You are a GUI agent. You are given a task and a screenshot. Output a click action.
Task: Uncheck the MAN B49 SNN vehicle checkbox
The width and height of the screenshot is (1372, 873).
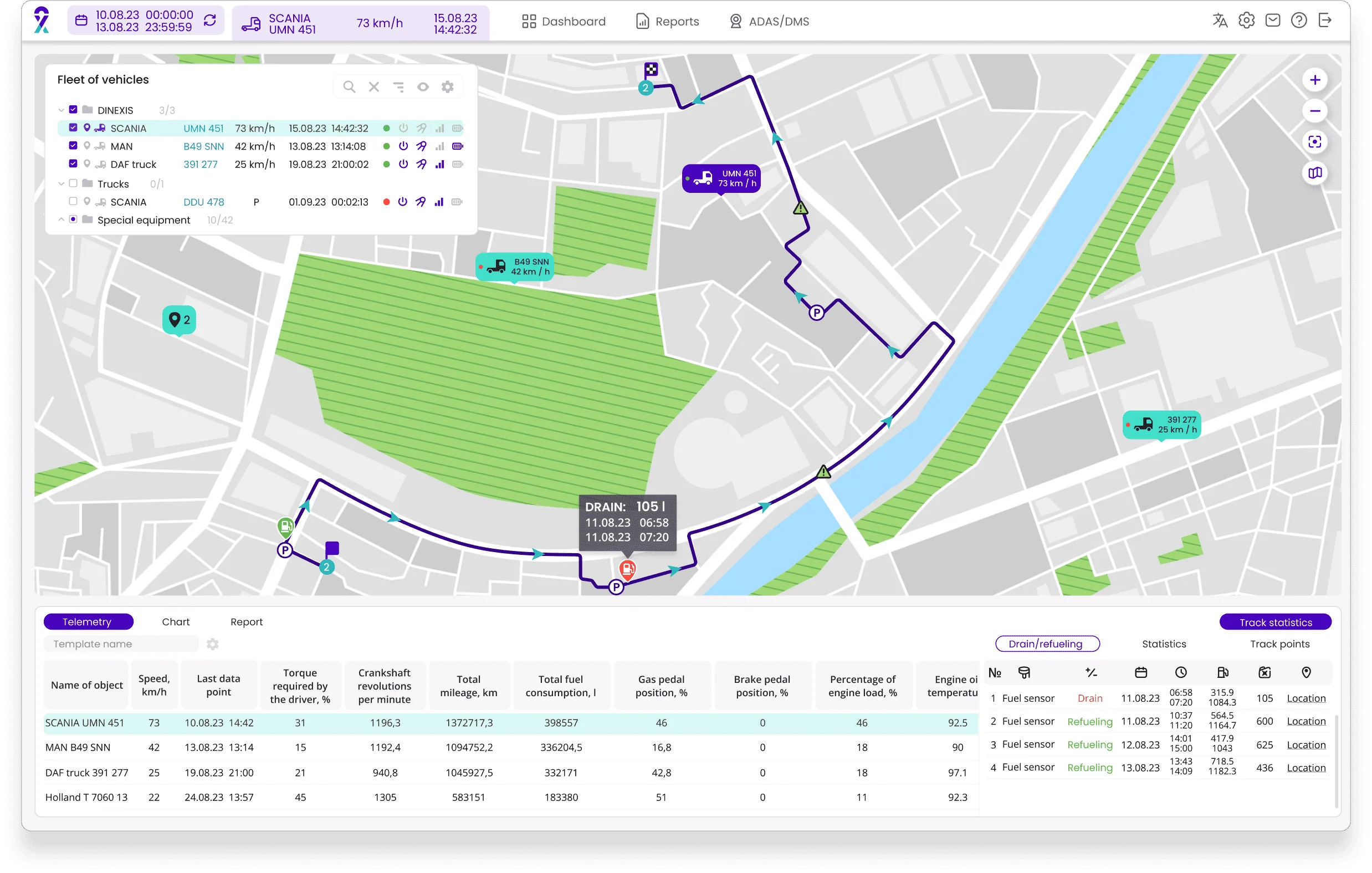point(73,146)
